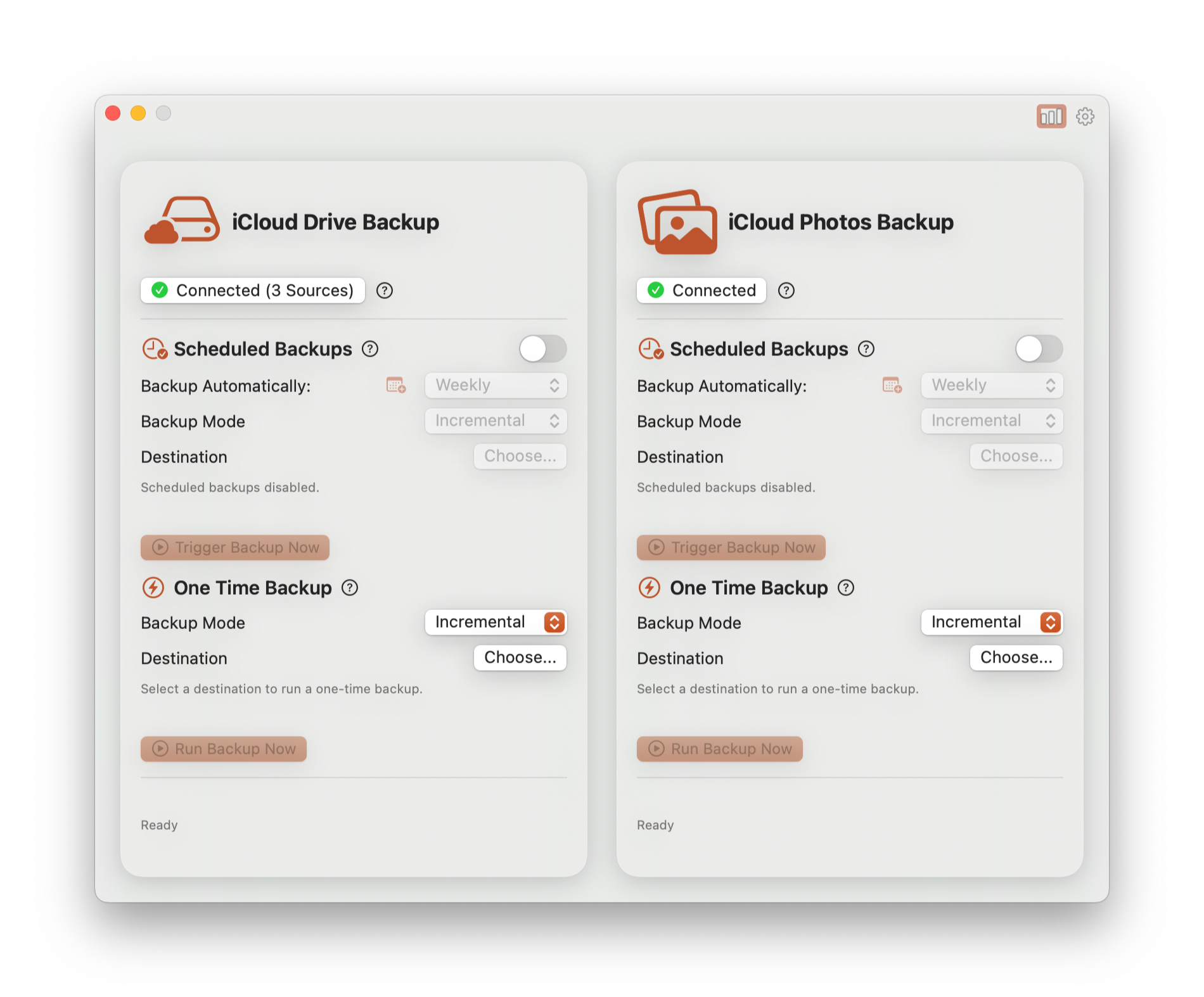Enable Scheduled Backups for iCloud Drive
Viewport: 1204px width, 997px height.
coord(543,348)
